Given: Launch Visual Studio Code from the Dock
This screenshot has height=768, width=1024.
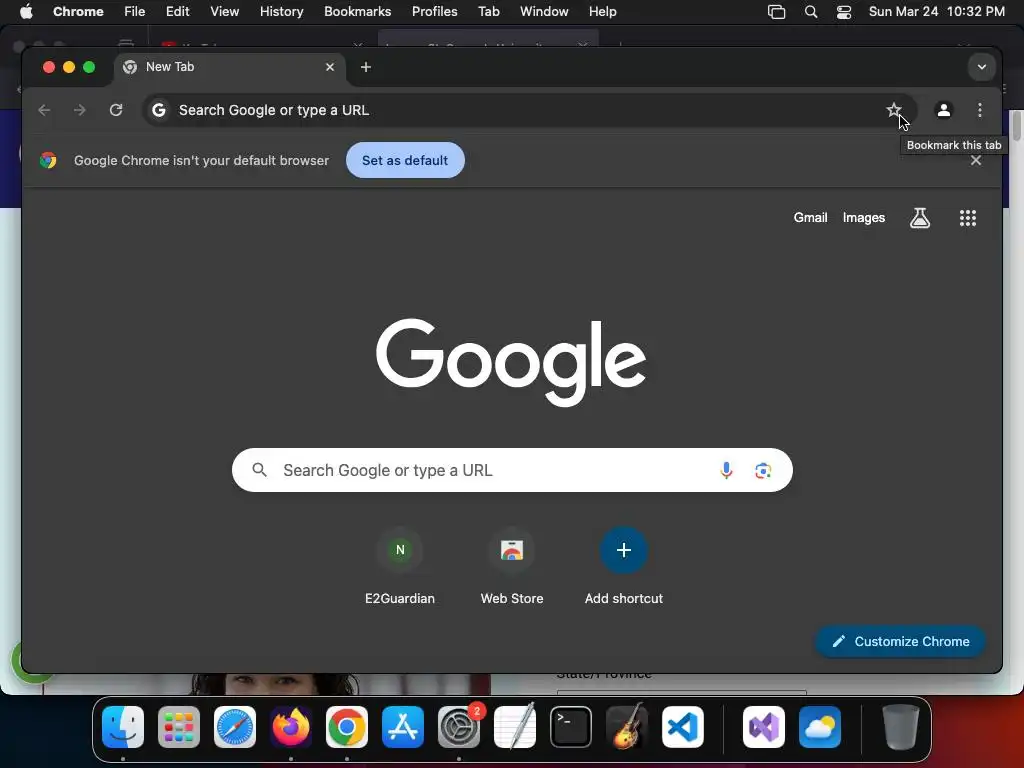Looking at the screenshot, I should (x=682, y=726).
